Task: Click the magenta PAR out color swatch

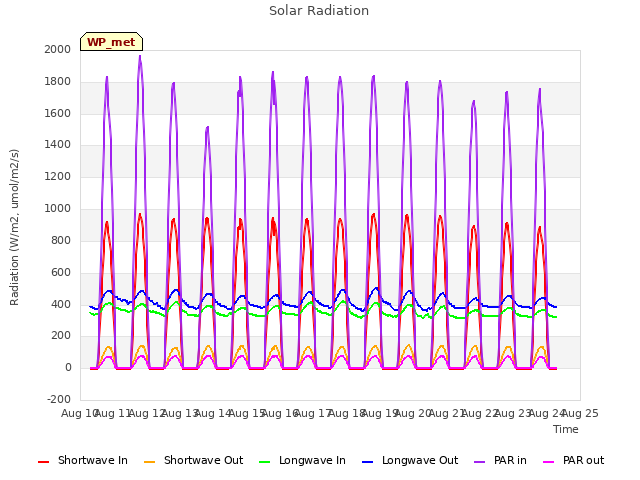Action: (549, 462)
